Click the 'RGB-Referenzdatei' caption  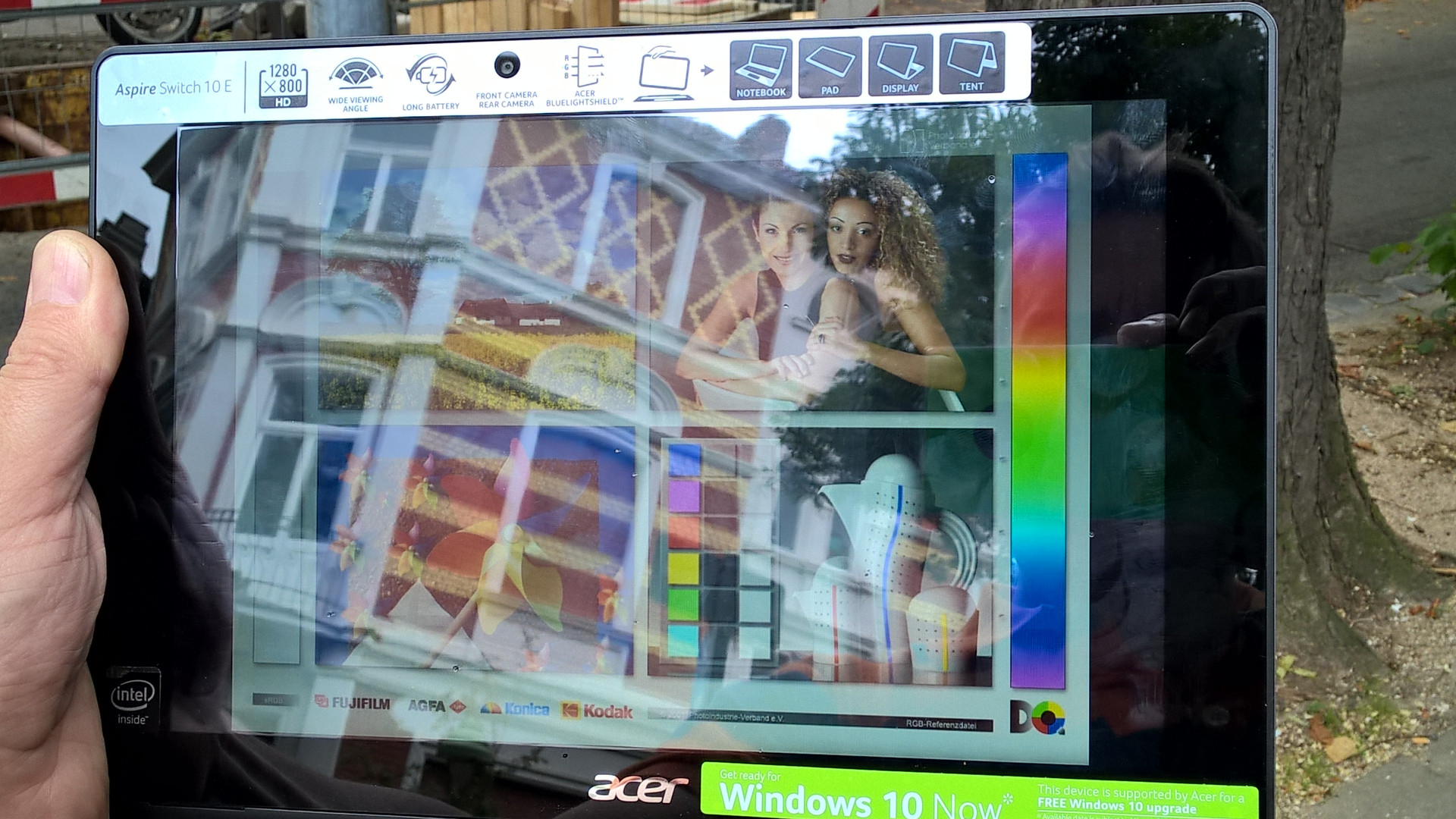point(941,724)
